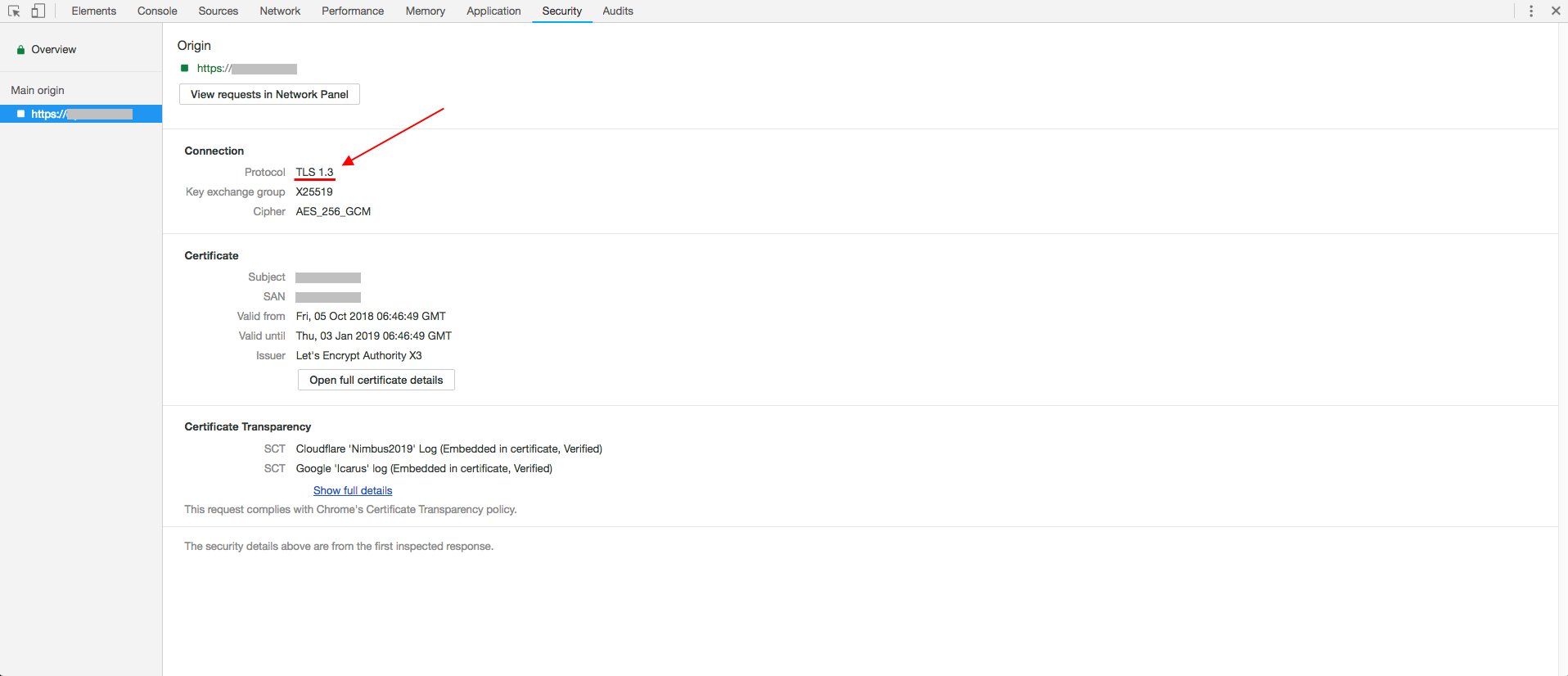
Task: Select Overview in the sidebar
Action: click(53, 50)
